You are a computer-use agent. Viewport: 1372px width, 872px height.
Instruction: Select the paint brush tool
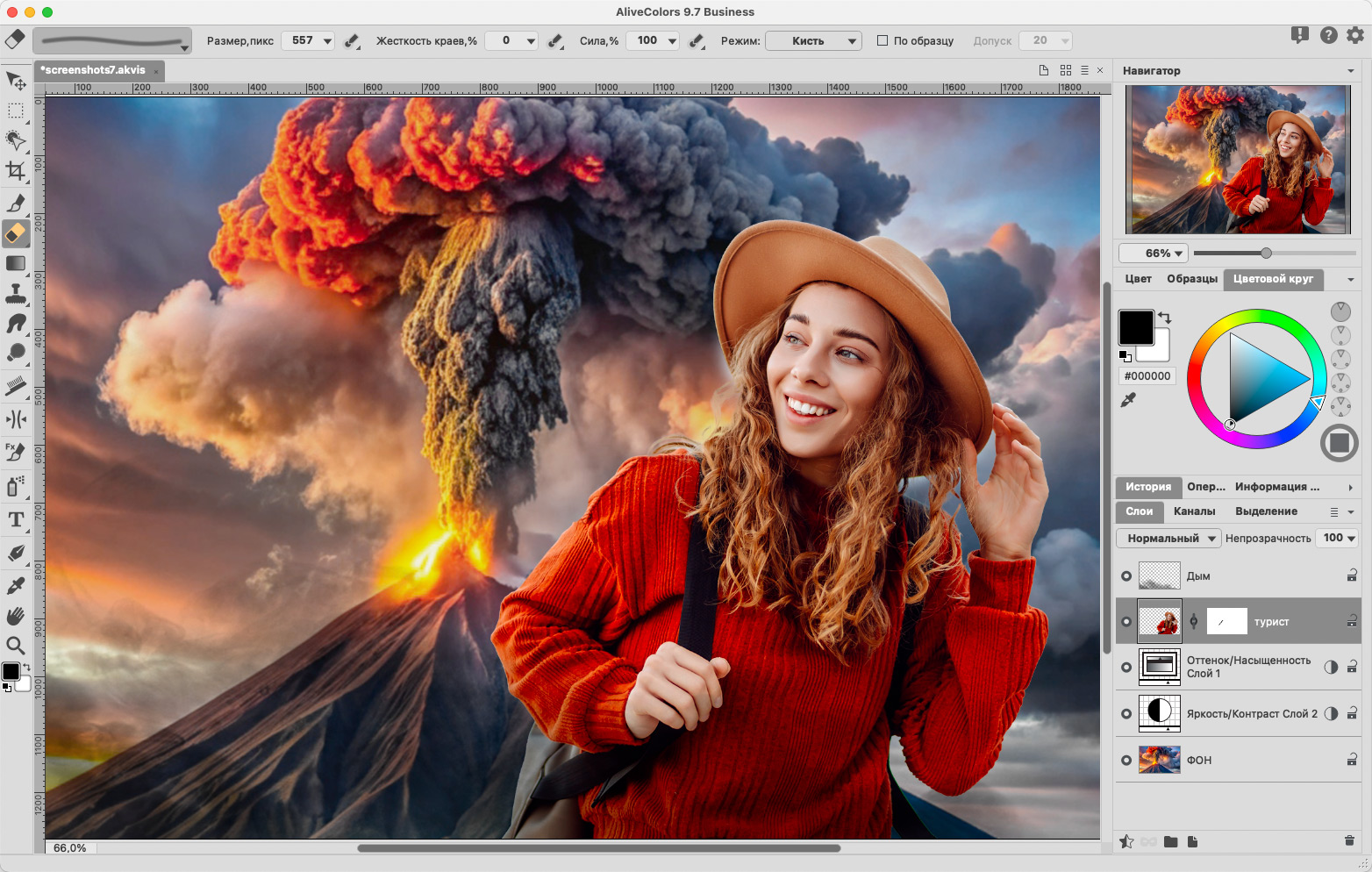(16, 204)
